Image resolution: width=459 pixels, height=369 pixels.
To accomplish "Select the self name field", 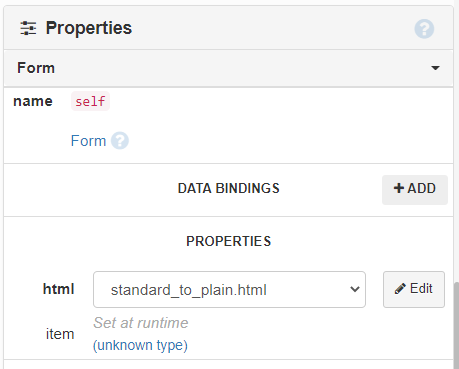I will 90,101.
